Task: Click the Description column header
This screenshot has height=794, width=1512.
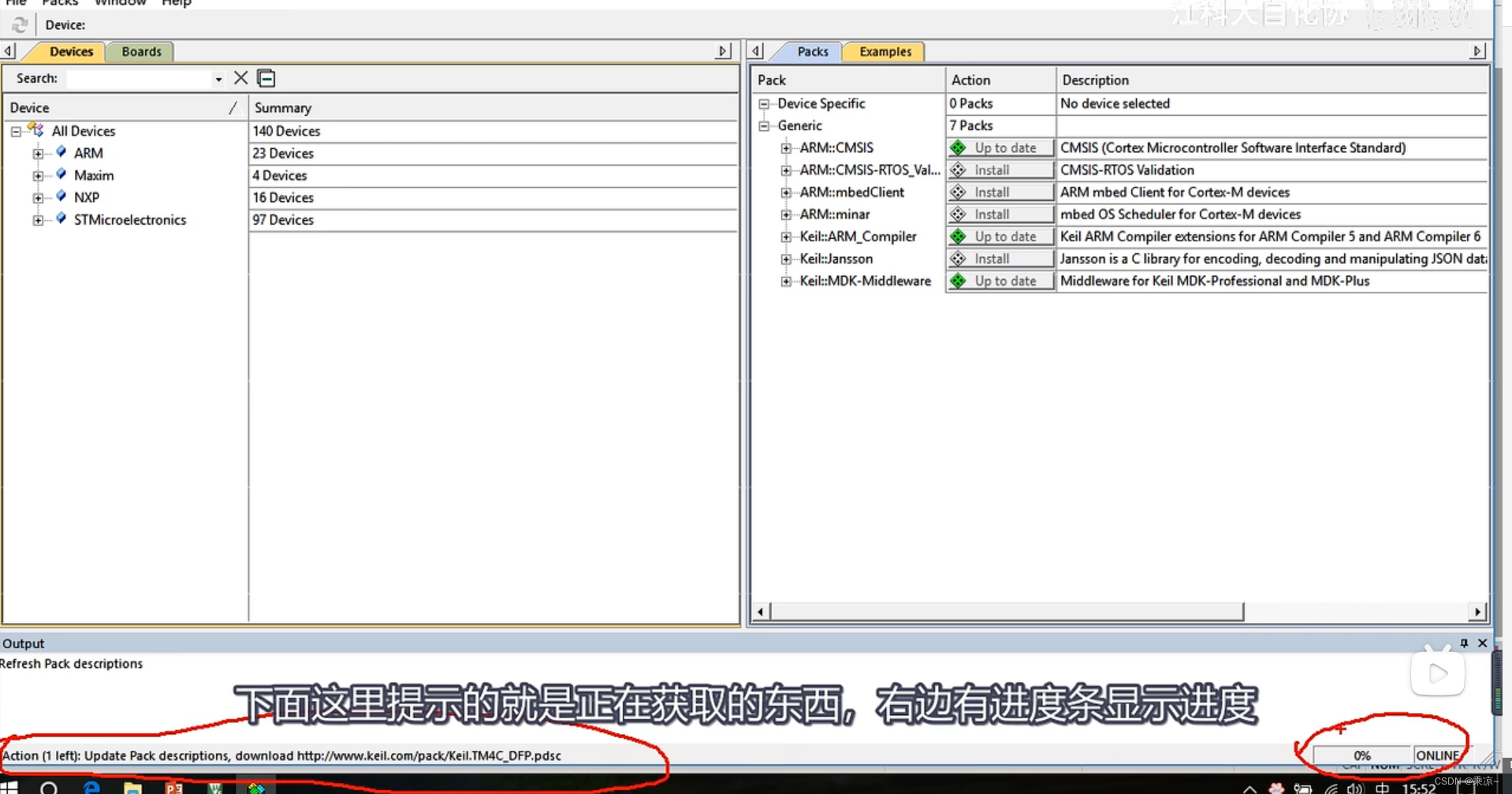Action: point(1272,80)
